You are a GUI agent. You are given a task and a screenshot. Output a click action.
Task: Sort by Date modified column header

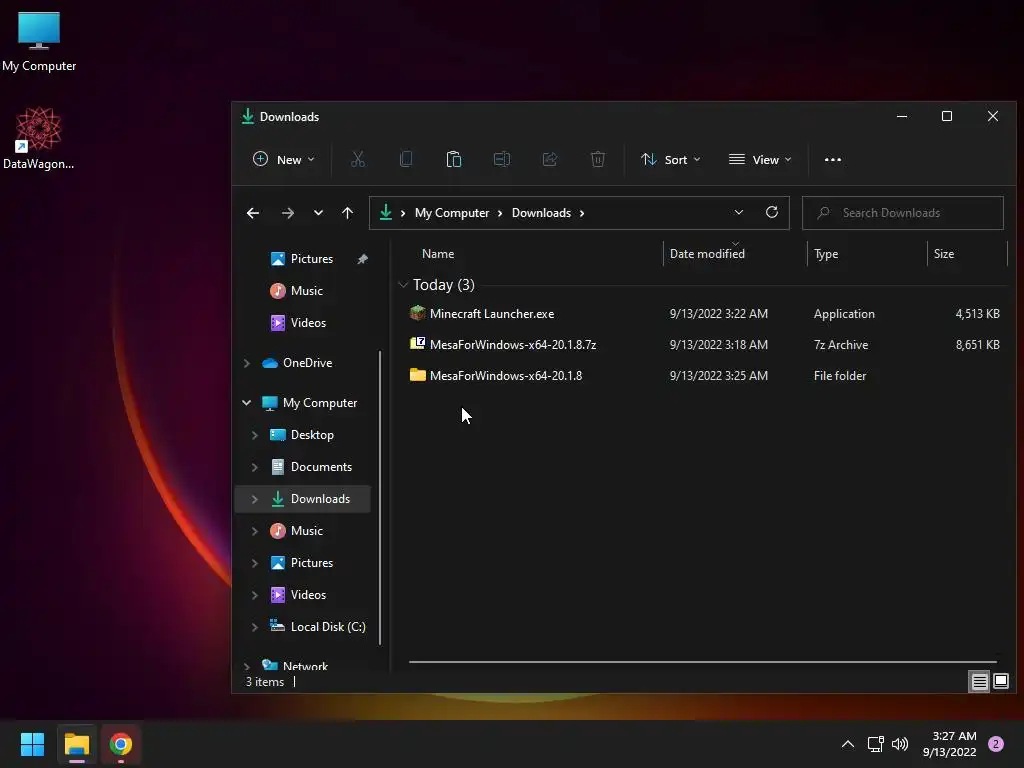pos(707,254)
